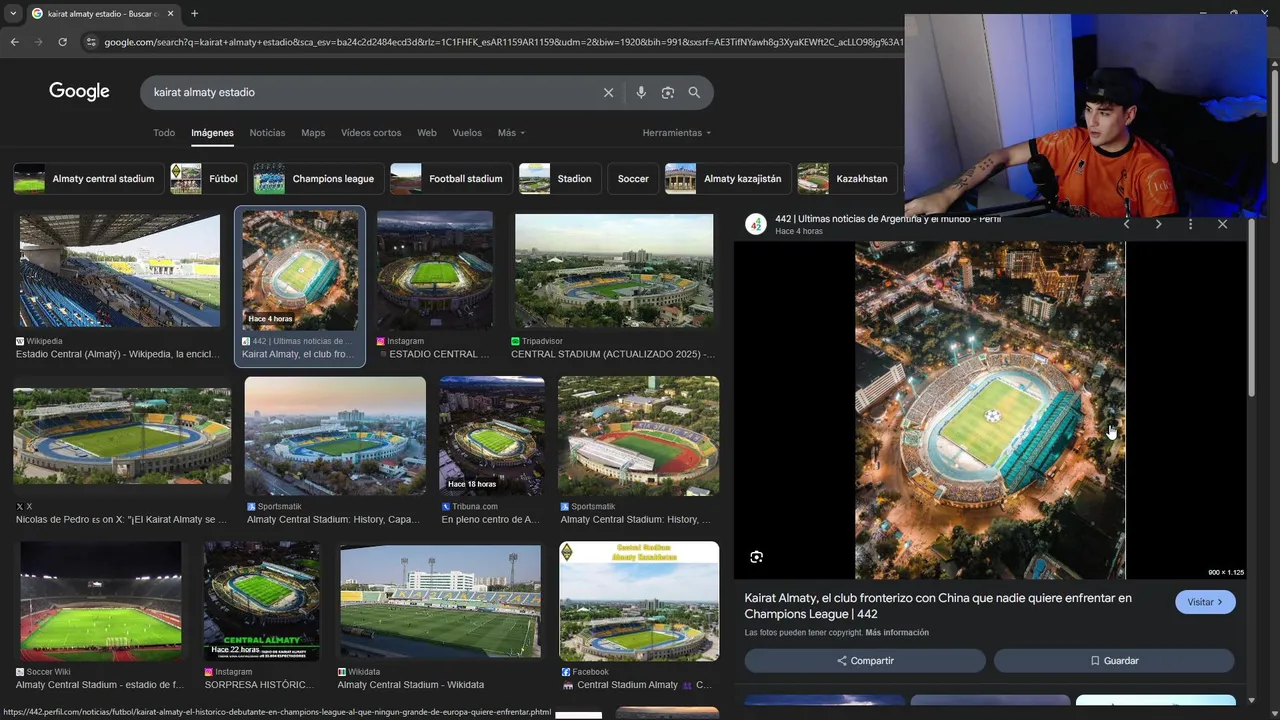Viewport: 1280px width, 720px height.
Task: Switch to the Todo tab
Action: 164,133
